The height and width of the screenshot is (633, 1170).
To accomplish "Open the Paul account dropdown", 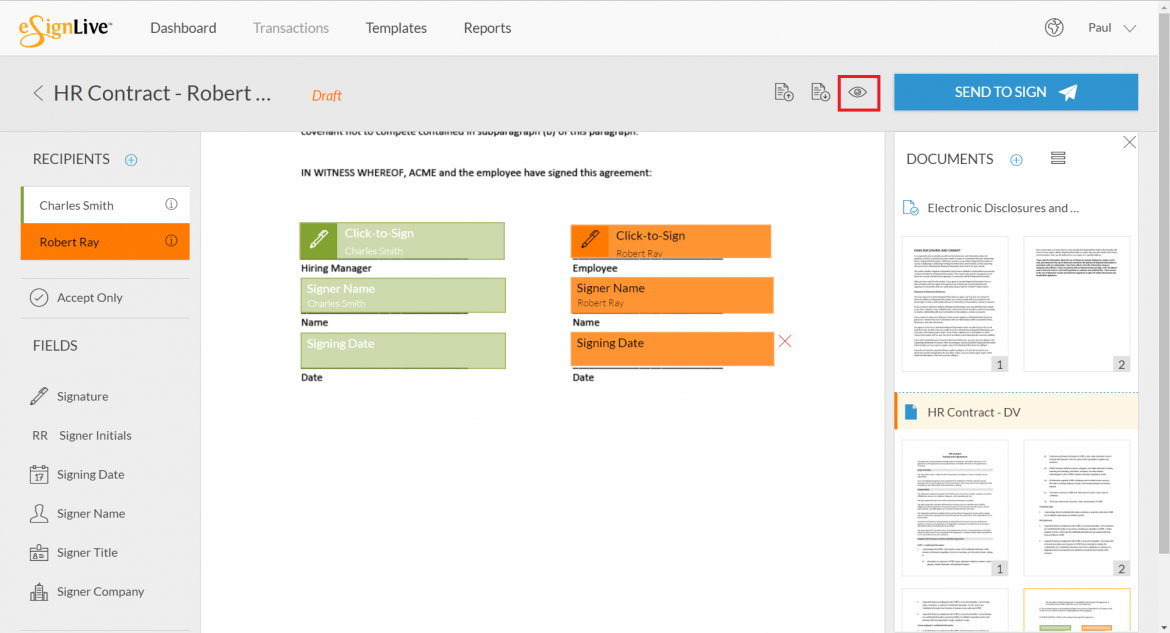I will click(1111, 27).
